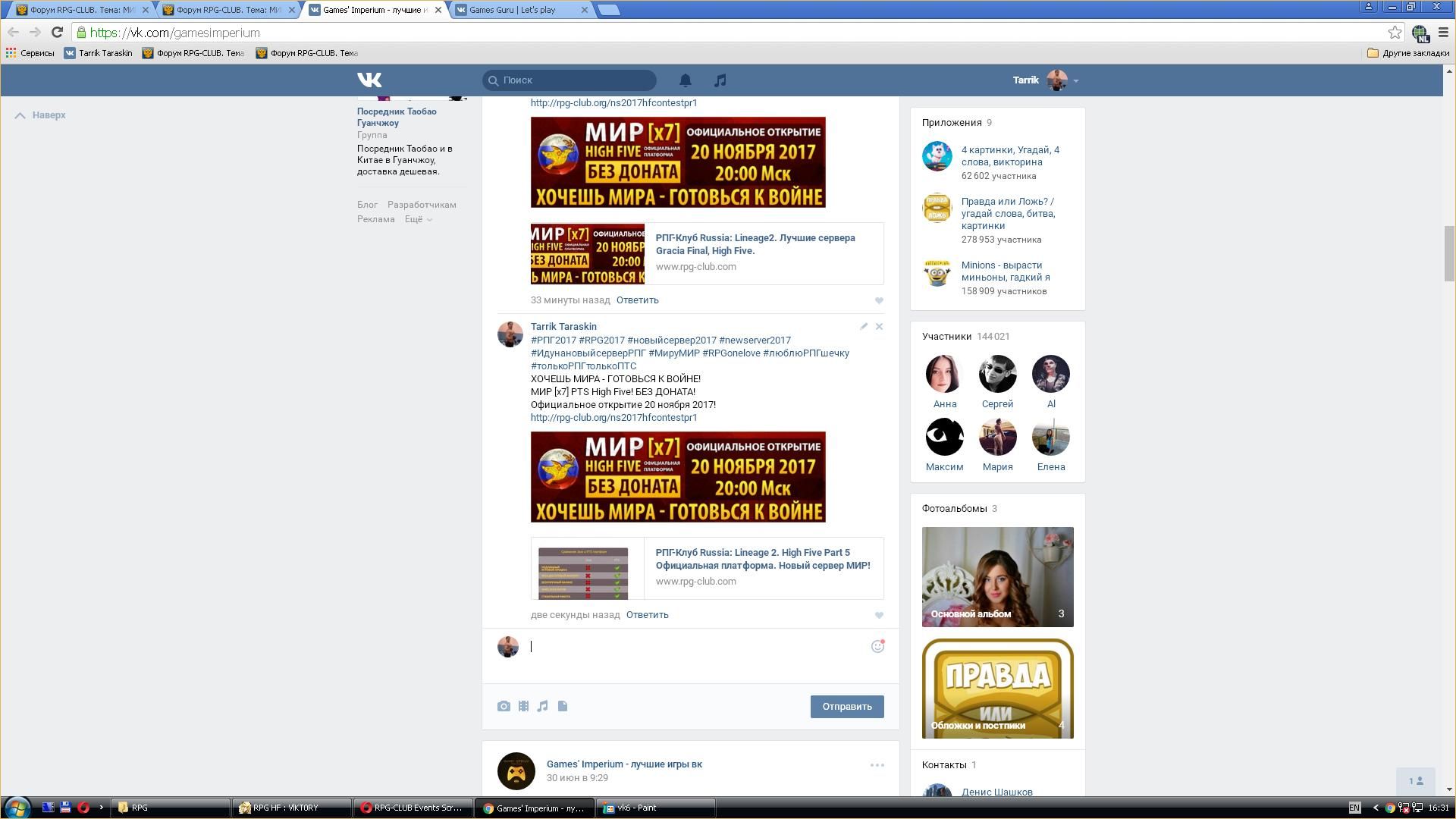Open the Tarrik Taraskin bookmark
Image resolution: width=1456 pixels, height=819 pixels.
coord(98,53)
